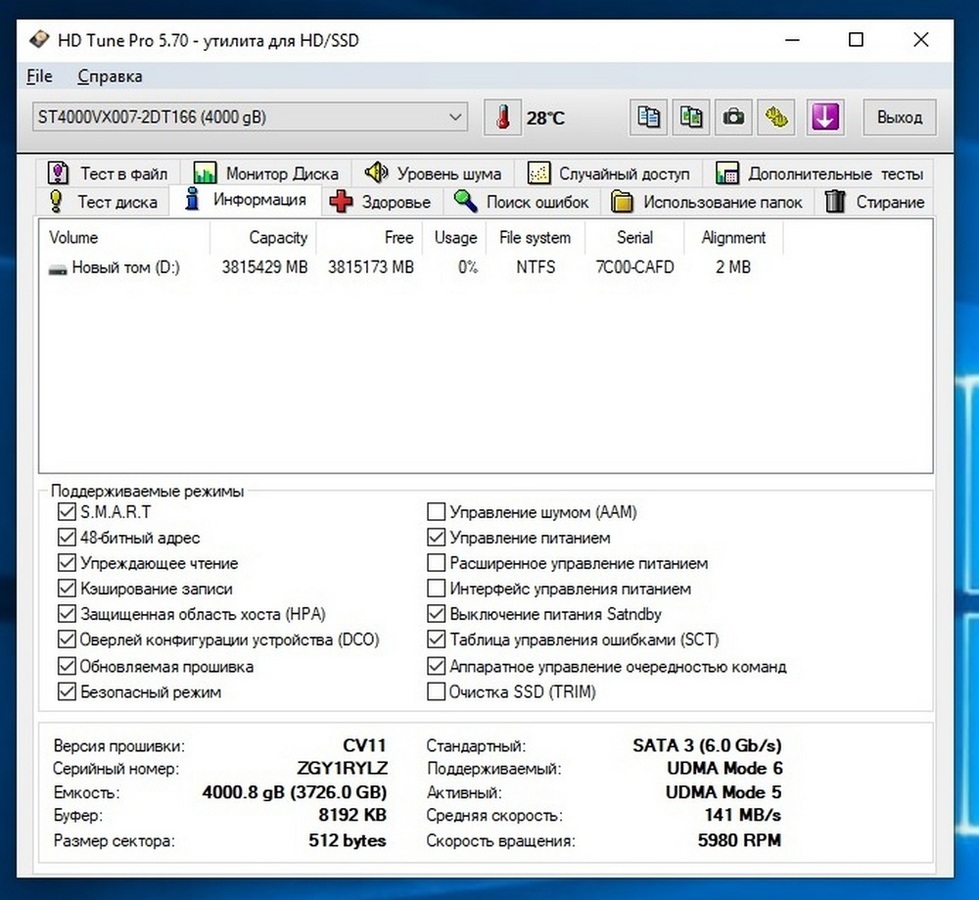
Task: Open the Стирание tab with trash icon
Action: coord(875,202)
